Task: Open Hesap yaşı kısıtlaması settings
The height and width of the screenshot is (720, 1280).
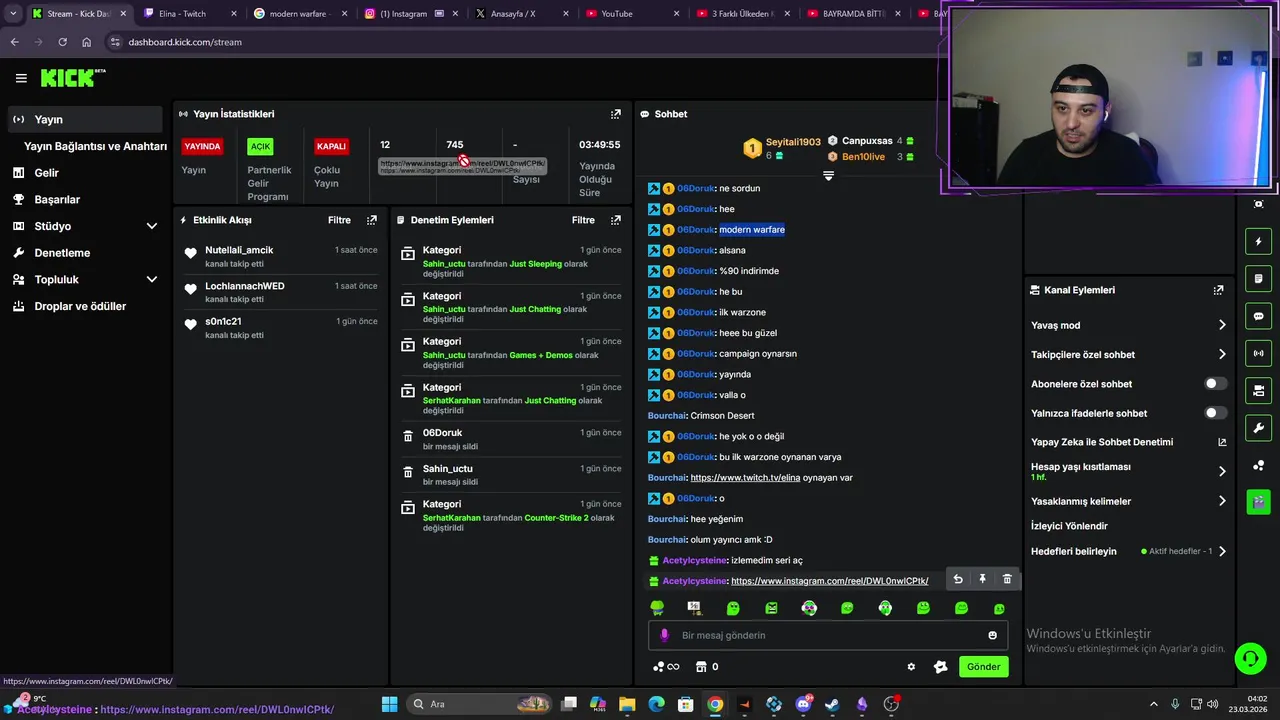Action: [x=1128, y=471]
